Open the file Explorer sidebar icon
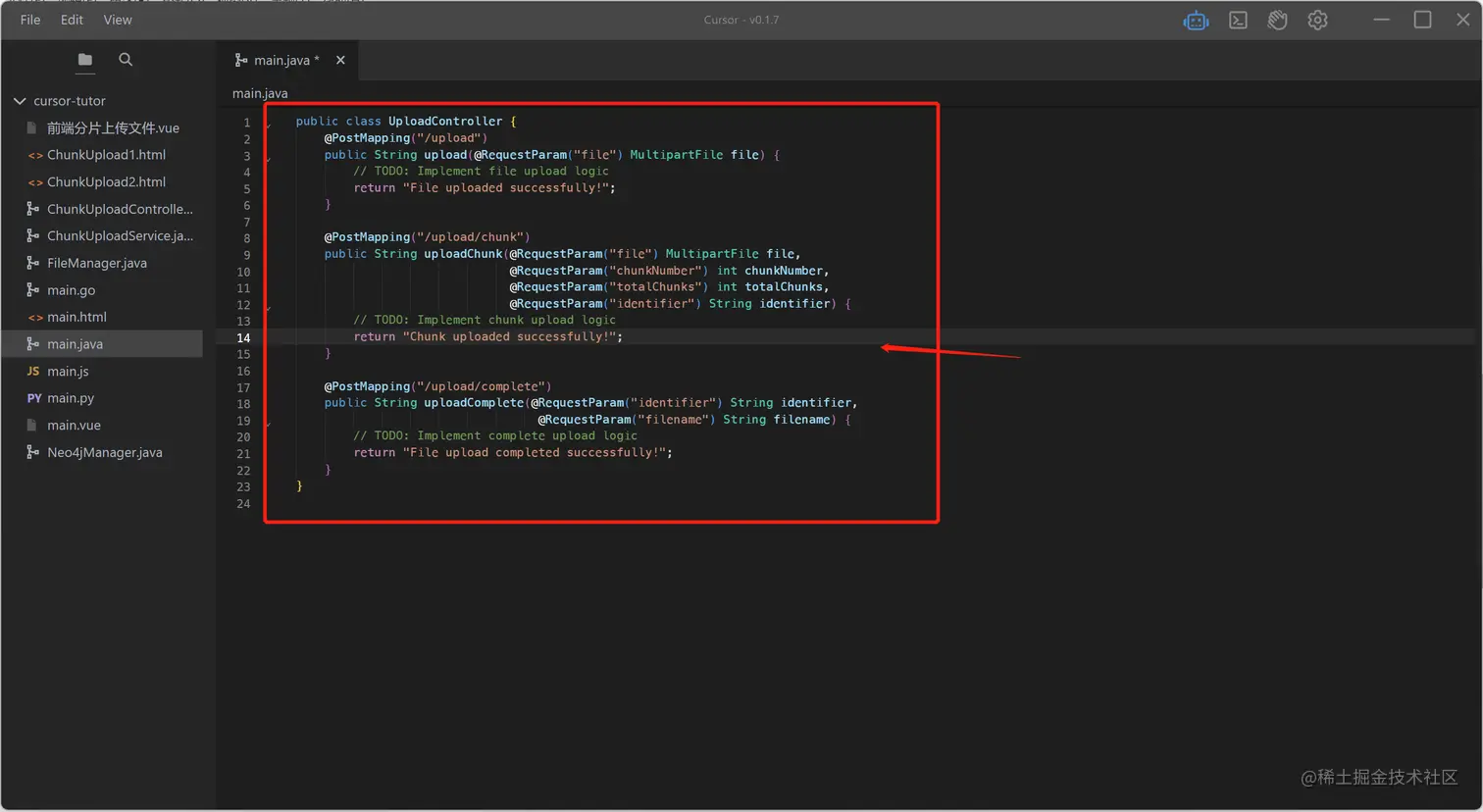 pyautogui.click(x=84, y=60)
